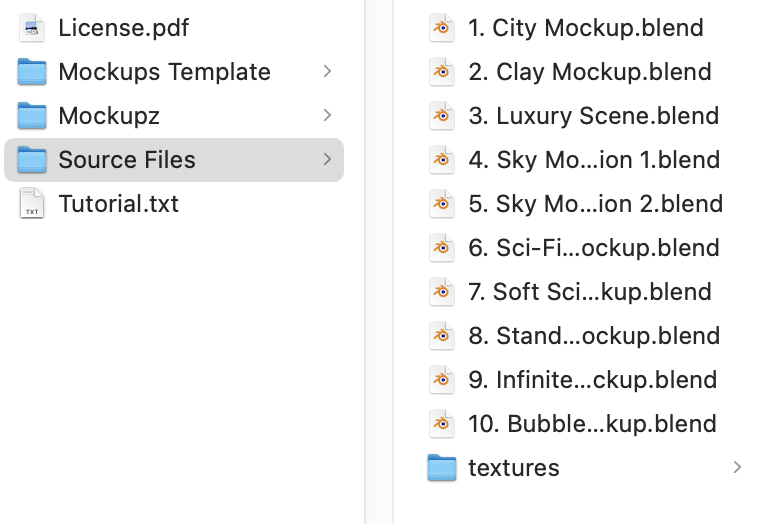
Task: Click the Blender icon for 10. Bubble mockup file
Action: [x=441, y=424]
